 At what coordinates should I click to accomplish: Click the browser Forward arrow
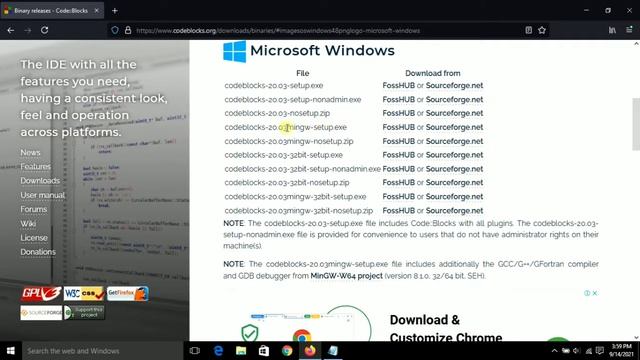pyautogui.click(x=27, y=30)
